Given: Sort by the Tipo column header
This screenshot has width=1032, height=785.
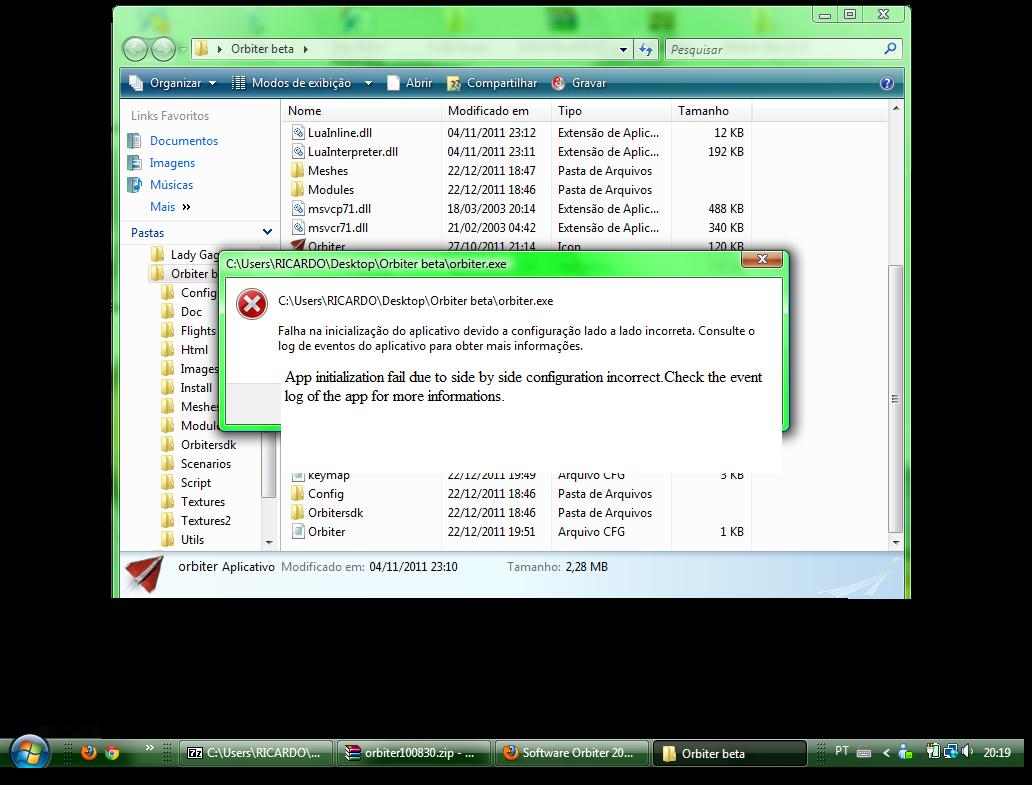Looking at the screenshot, I should click(x=611, y=111).
